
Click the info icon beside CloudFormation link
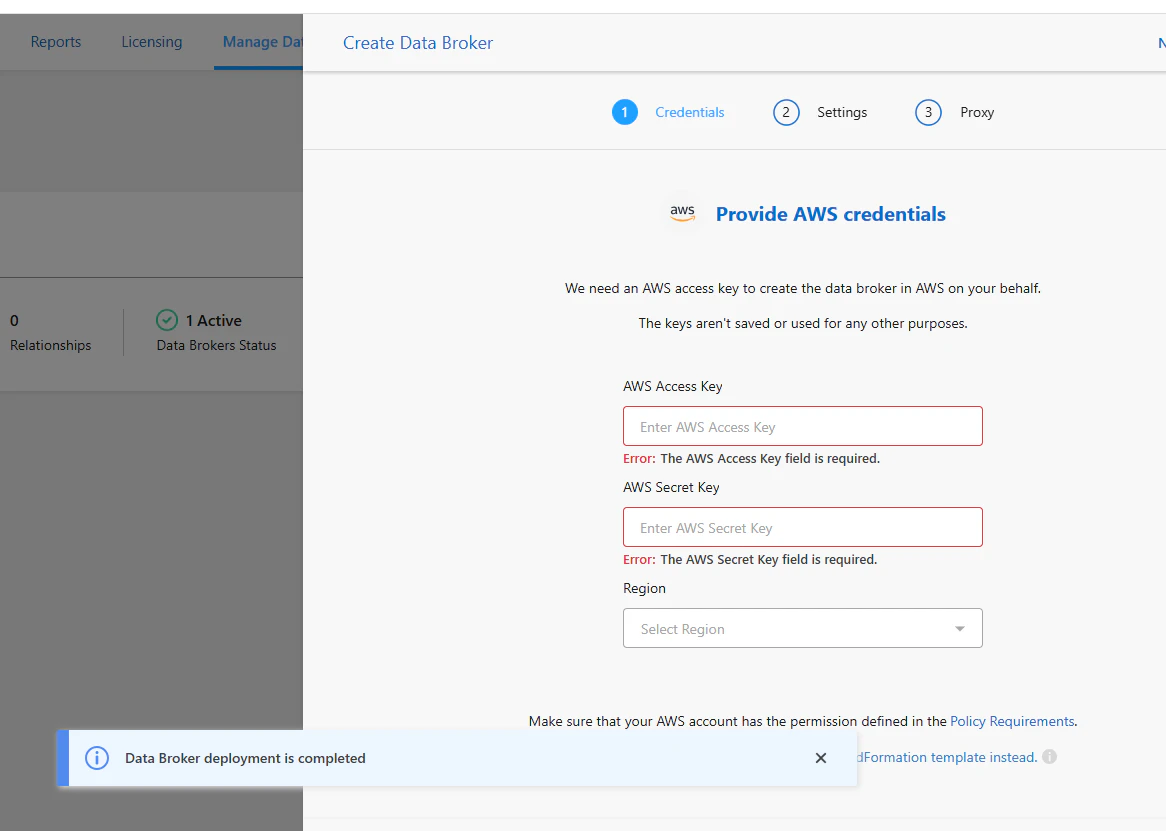(x=1049, y=757)
